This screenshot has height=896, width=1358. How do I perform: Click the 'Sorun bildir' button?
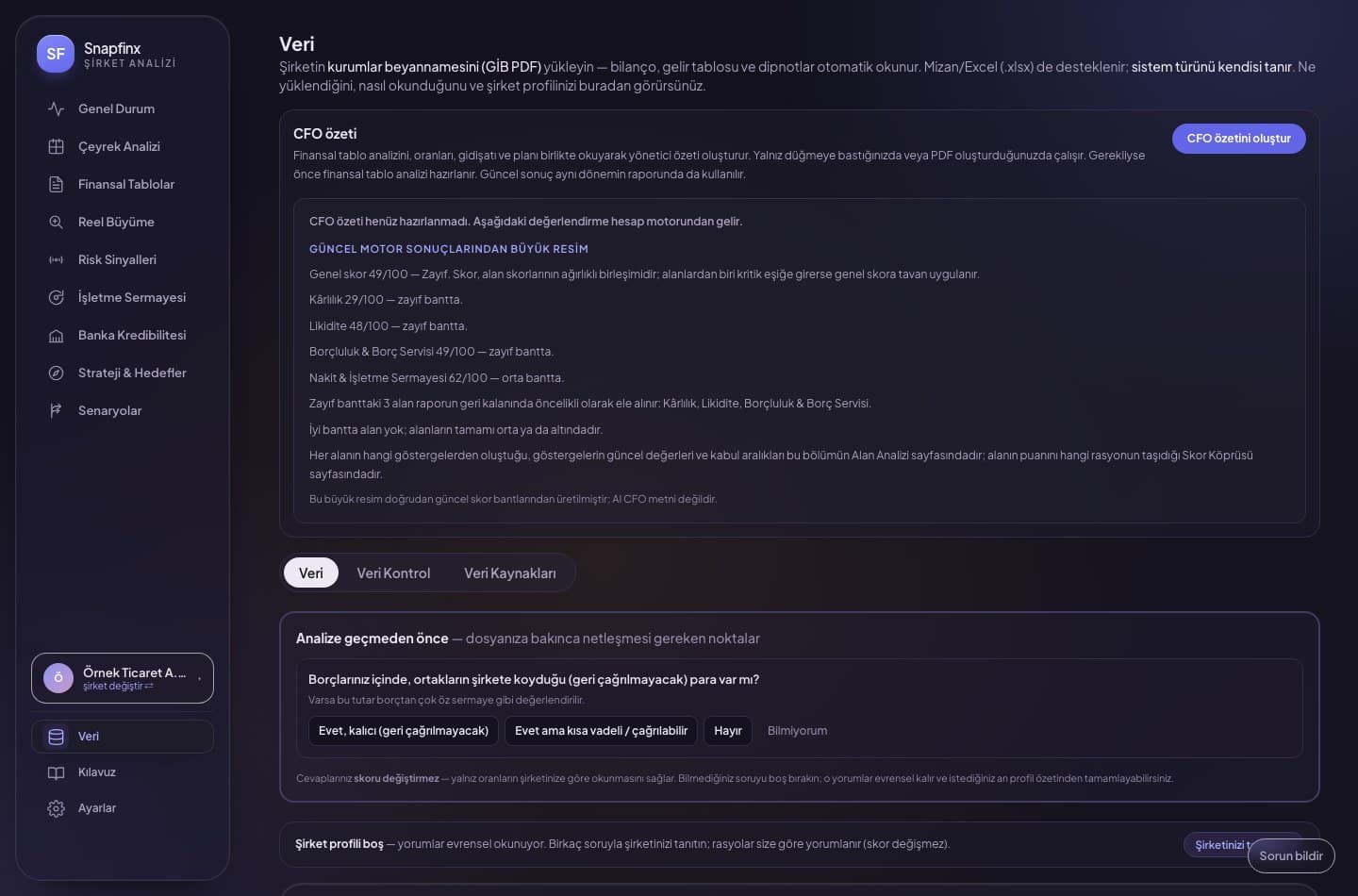coord(1291,855)
